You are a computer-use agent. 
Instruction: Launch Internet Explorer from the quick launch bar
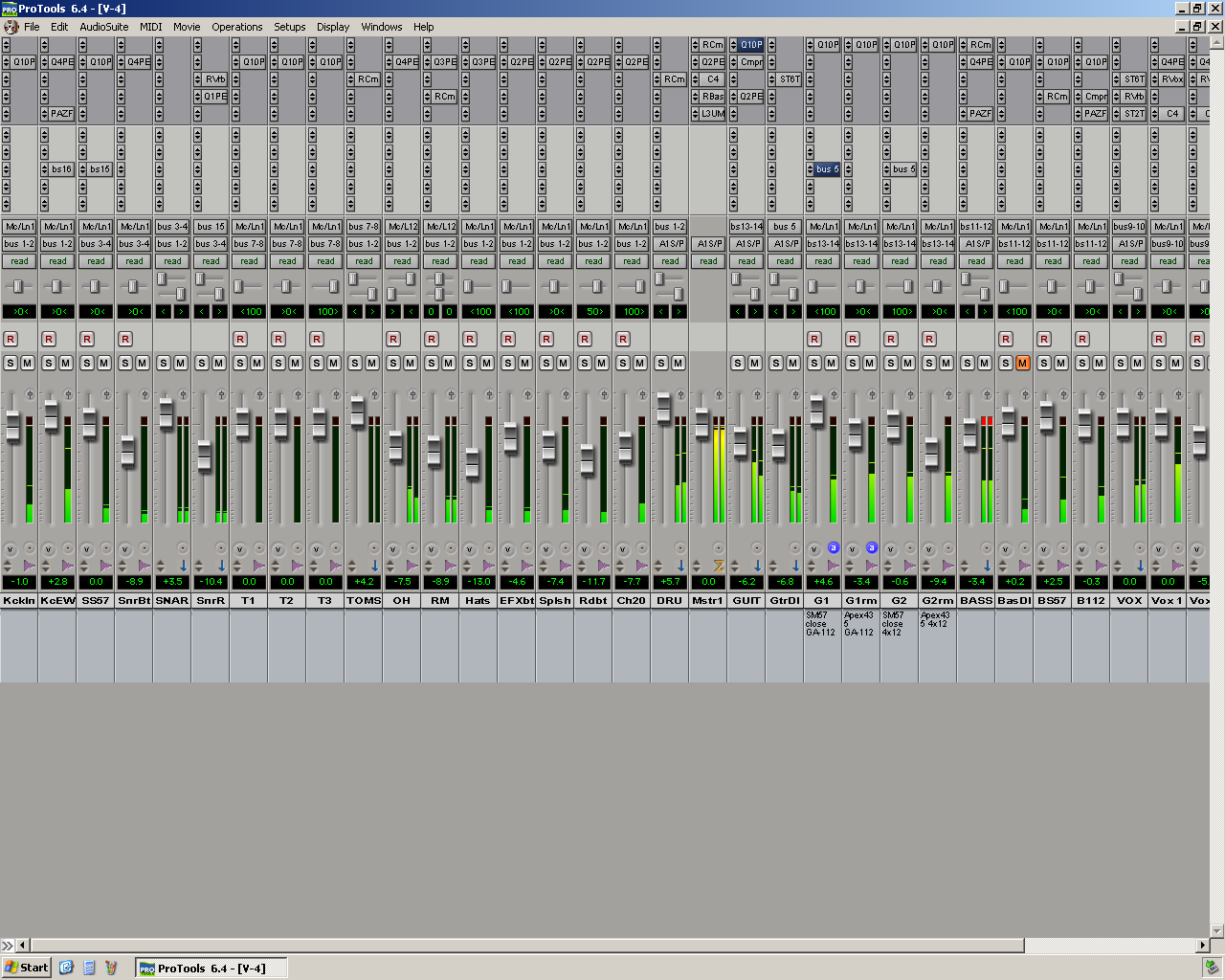[x=66, y=968]
